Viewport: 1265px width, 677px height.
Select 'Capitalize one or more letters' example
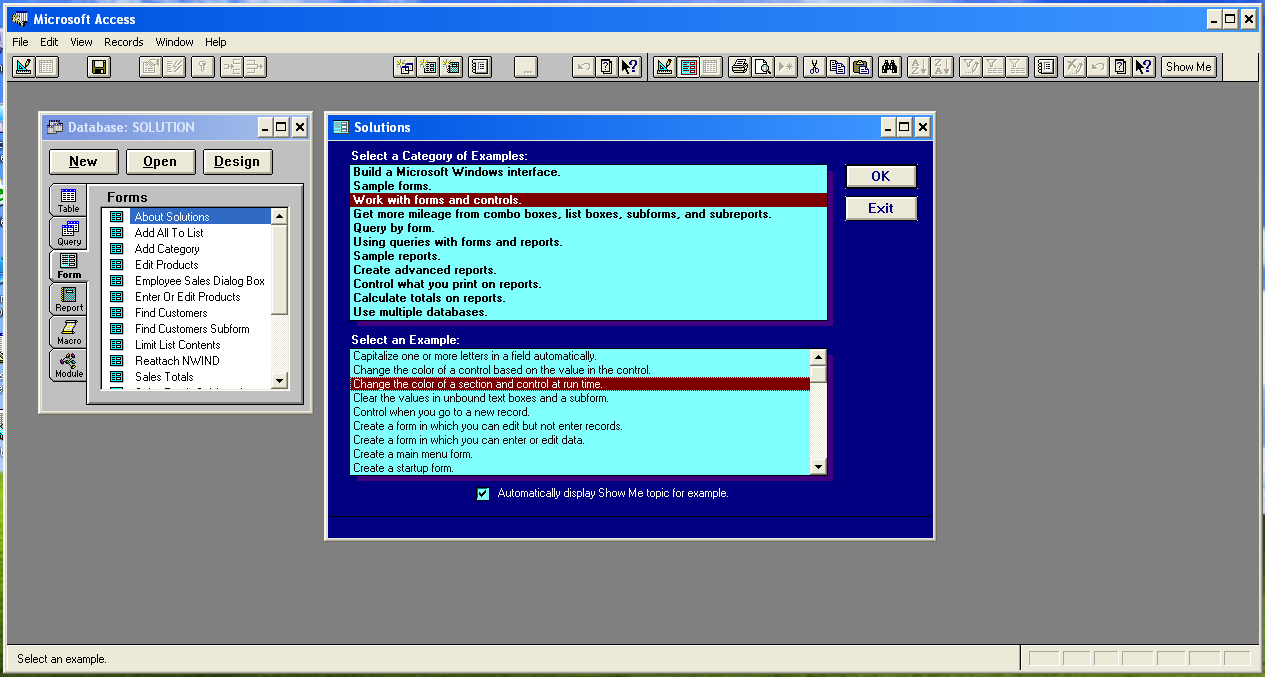coord(580,356)
